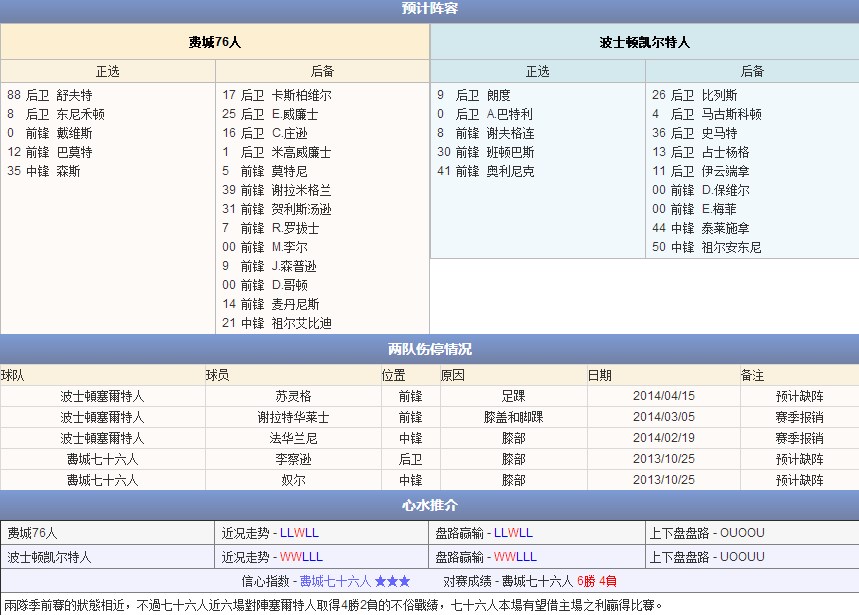Click '盘路赢输 - WWLLL' for 凯尔特人
859x615 pixels.
(486, 557)
